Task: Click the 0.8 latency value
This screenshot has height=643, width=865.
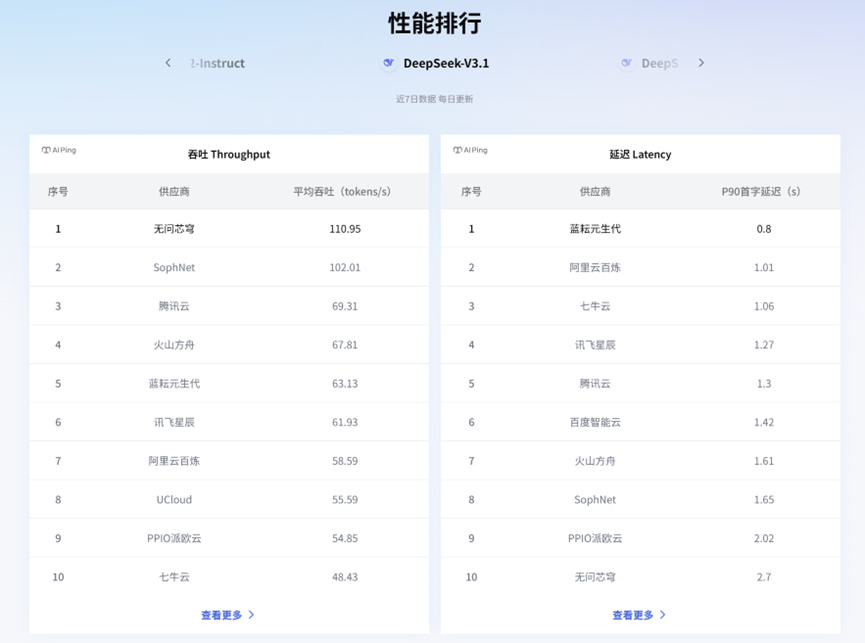Action: pos(764,229)
